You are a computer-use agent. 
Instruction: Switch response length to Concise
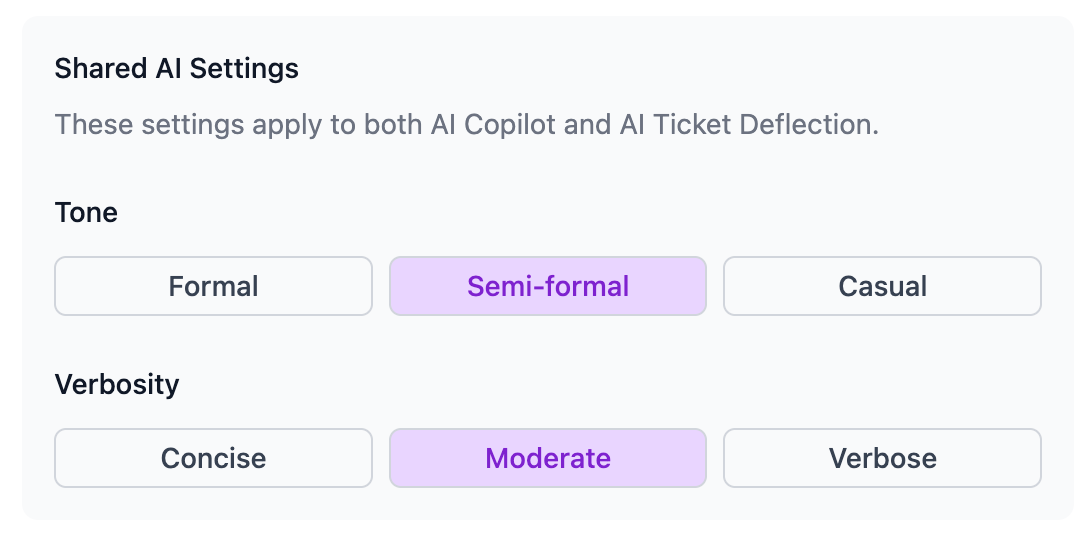(213, 458)
